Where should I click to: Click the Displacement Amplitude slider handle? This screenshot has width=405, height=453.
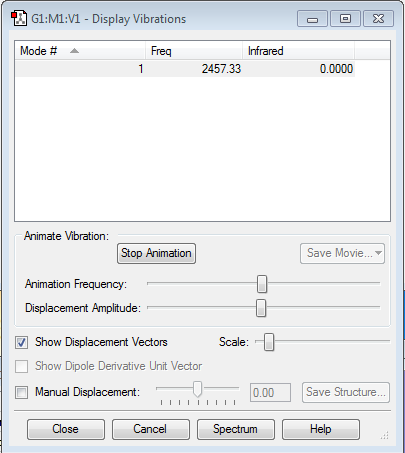click(261, 308)
